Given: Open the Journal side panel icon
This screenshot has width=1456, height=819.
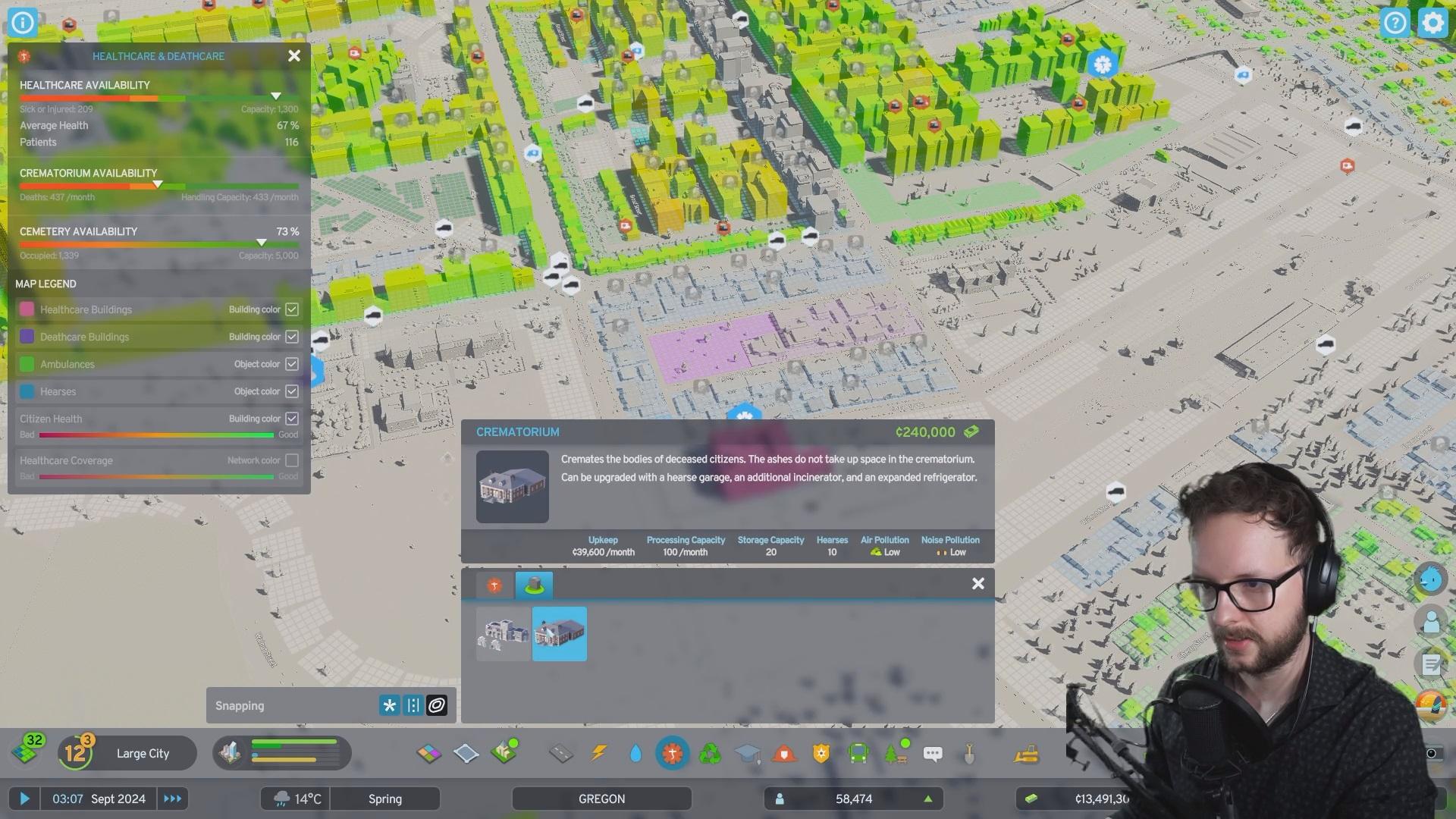Looking at the screenshot, I should click(x=1431, y=665).
